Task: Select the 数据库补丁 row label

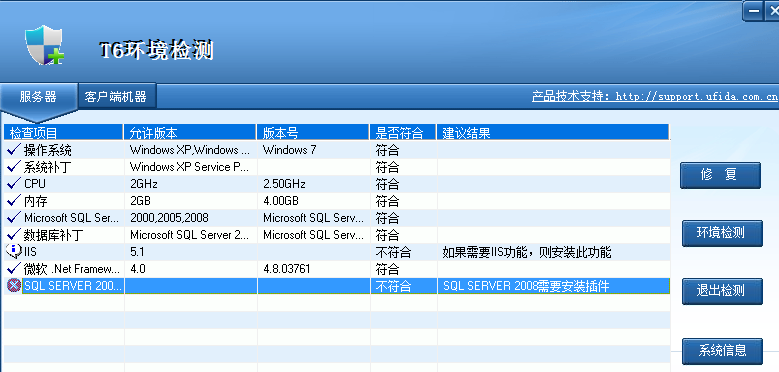Action: click(x=54, y=235)
